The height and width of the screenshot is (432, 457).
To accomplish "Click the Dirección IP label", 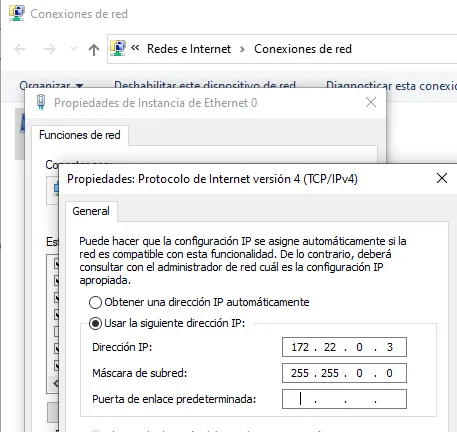I will 122,347.
